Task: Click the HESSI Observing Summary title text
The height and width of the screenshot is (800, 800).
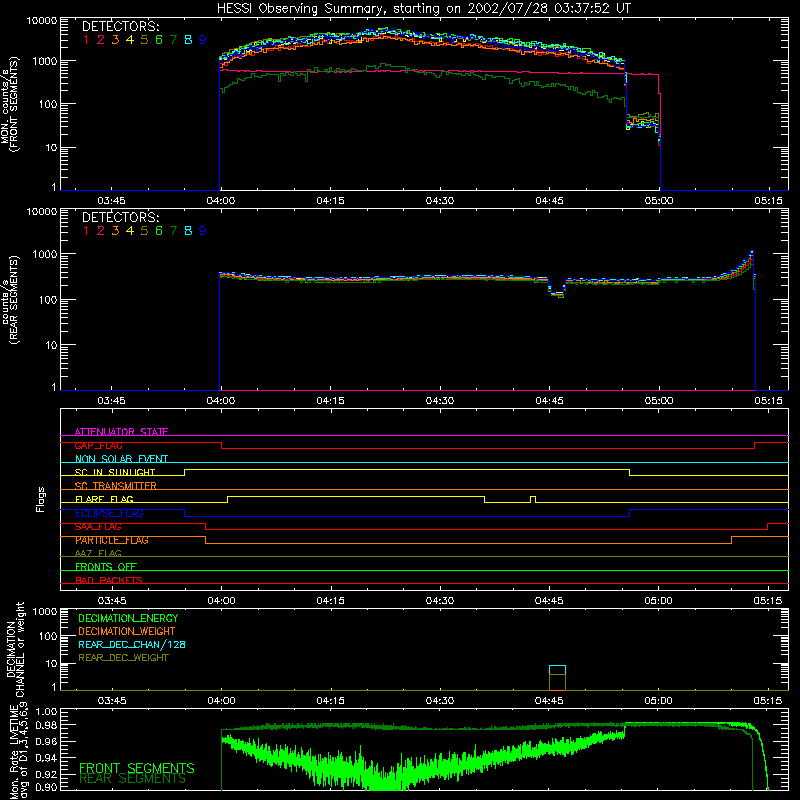Action: coord(423,9)
